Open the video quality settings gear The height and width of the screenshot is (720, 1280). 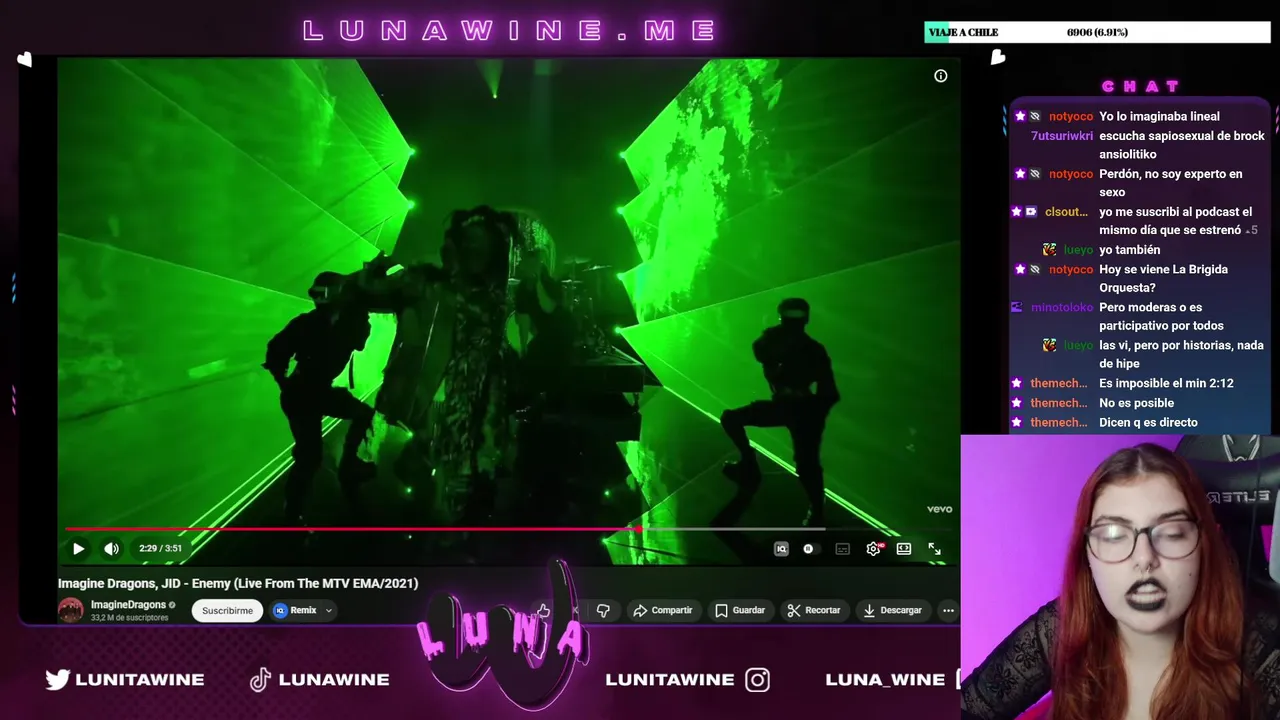(x=873, y=548)
